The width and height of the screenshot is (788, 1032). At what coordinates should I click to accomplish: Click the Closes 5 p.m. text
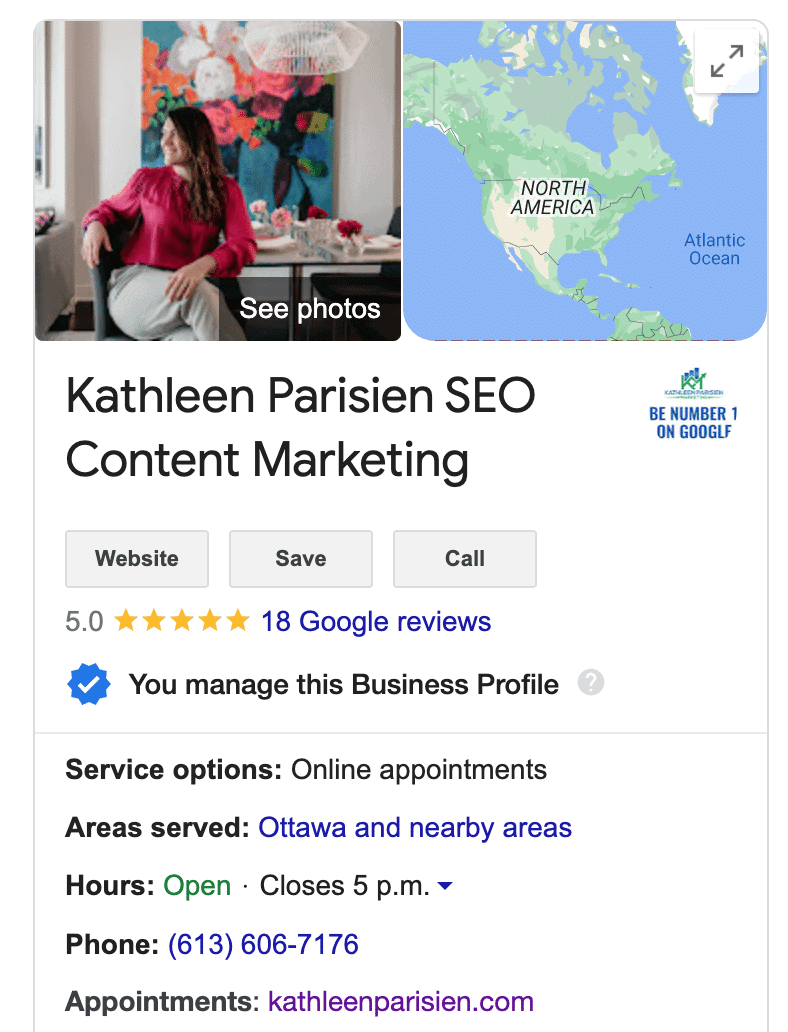(344, 886)
